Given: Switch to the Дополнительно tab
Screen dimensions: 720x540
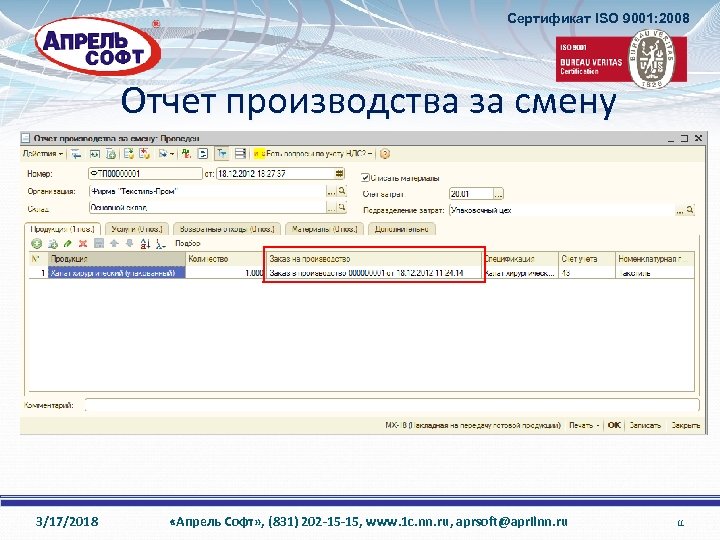Looking at the screenshot, I should click(402, 229).
